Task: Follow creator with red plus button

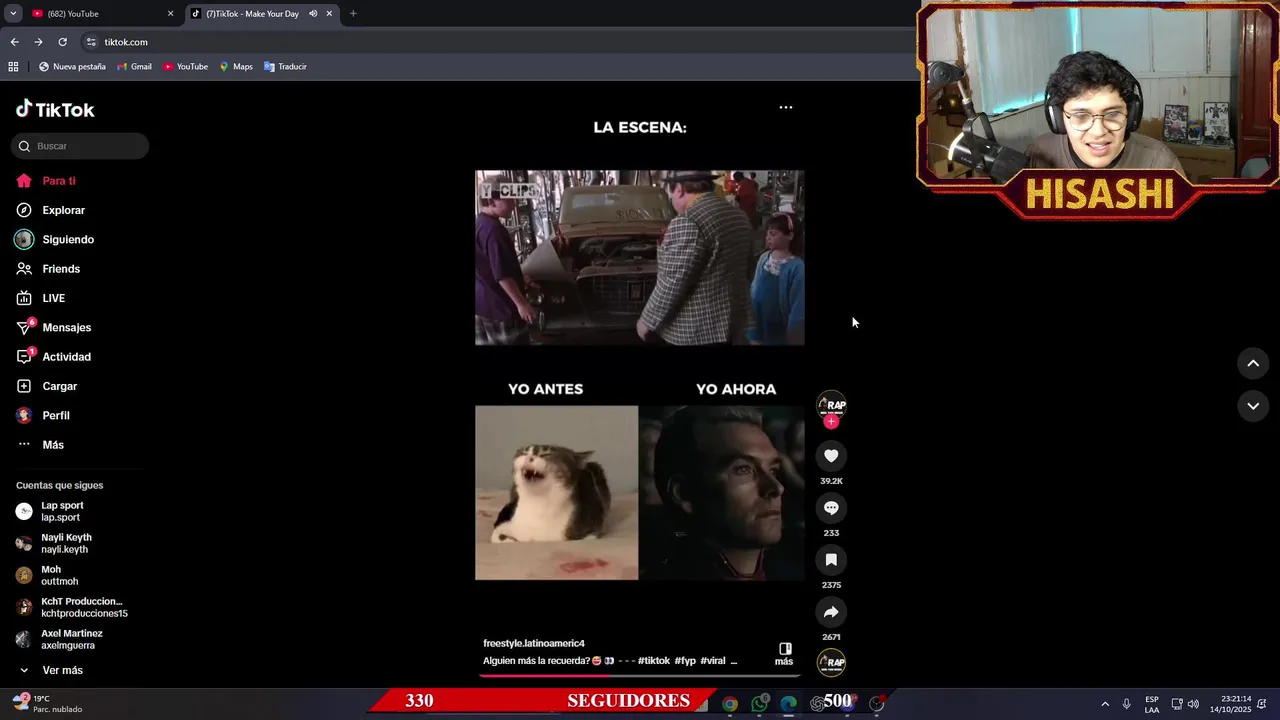Action: 831,422
